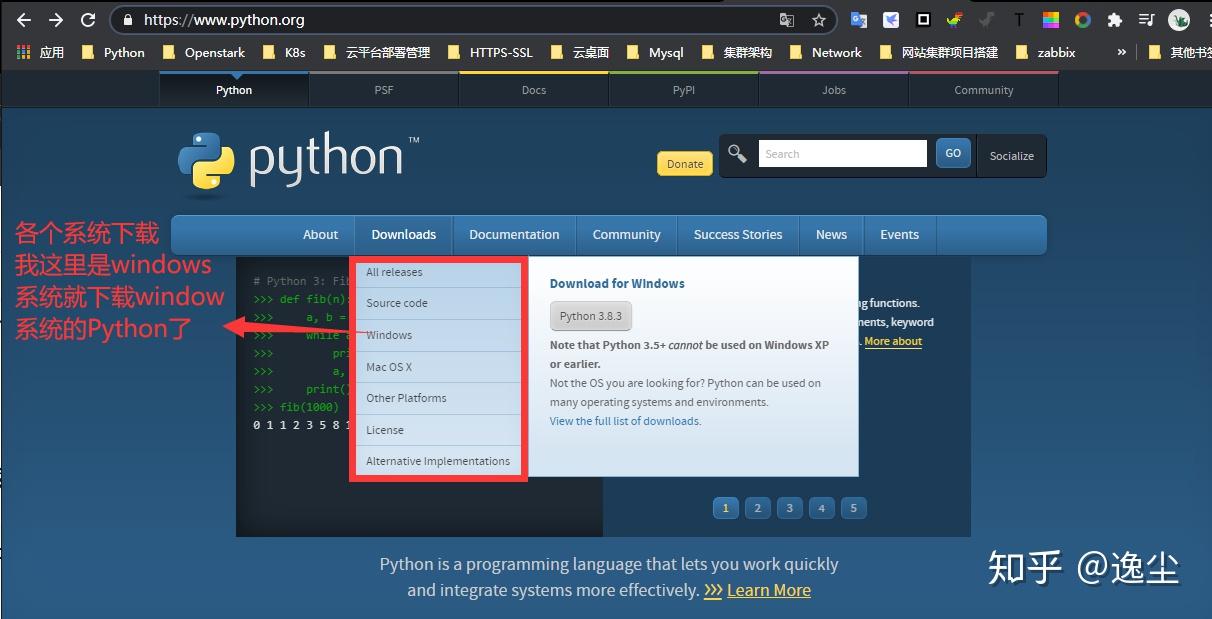Image resolution: width=1212 pixels, height=619 pixels.
Task: Open View the full list of downloads link
Action: pyautogui.click(x=625, y=421)
